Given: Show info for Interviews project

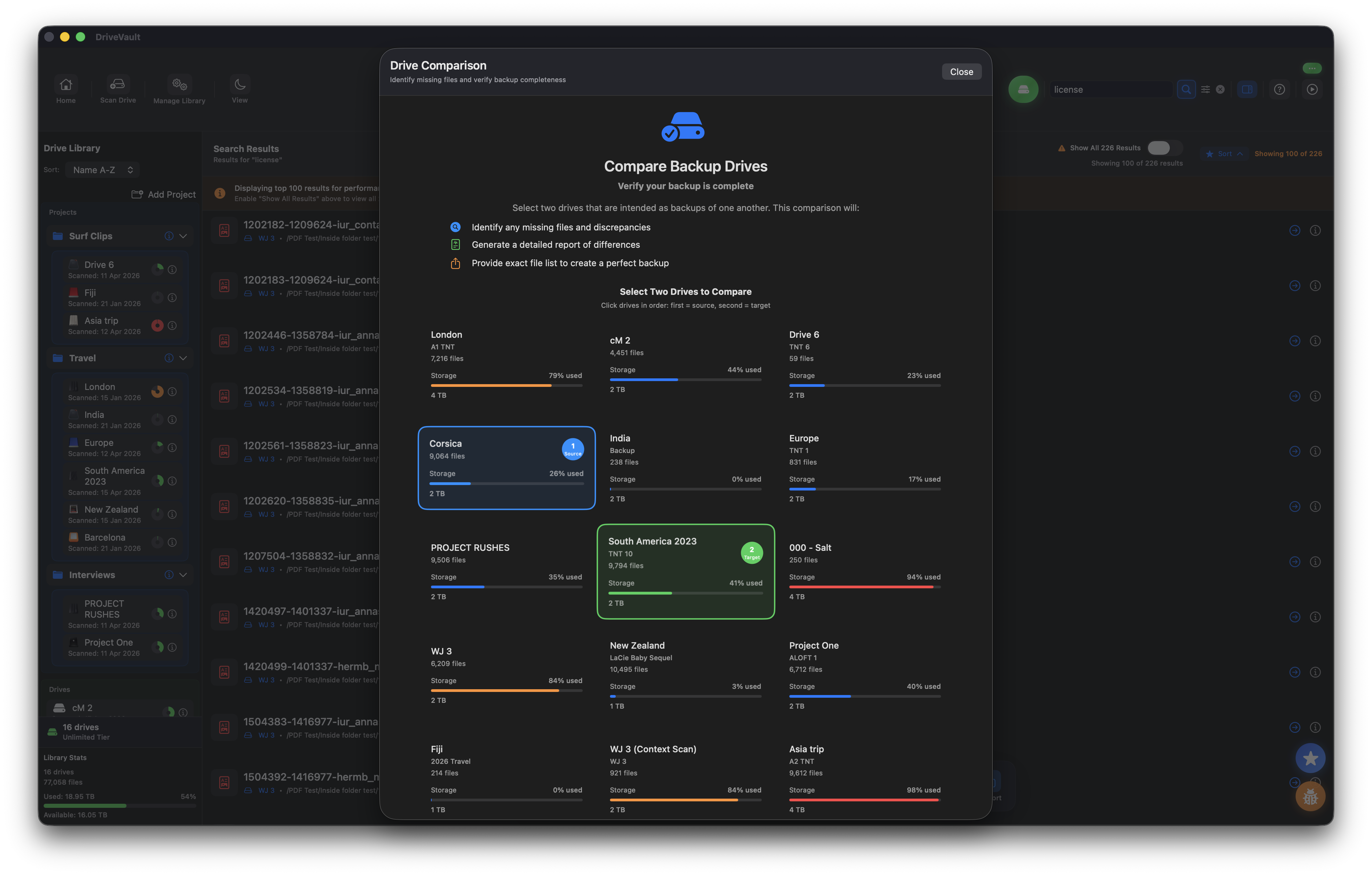Looking at the screenshot, I should 169,575.
